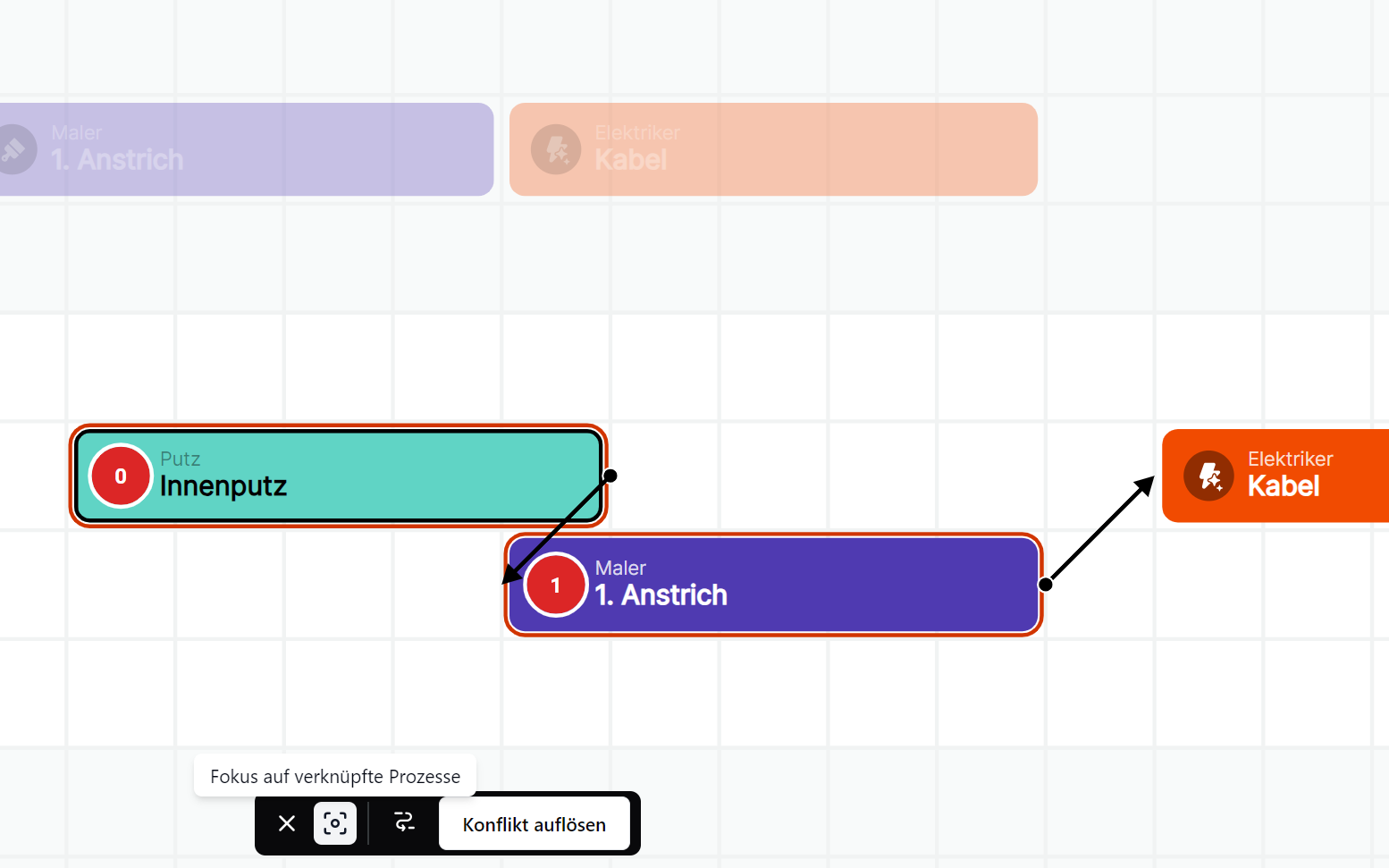The width and height of the screenshot is (1389, 868).
Task: Select the Innenputz process title
Action: pyautogui.click(x=223, y=487)
